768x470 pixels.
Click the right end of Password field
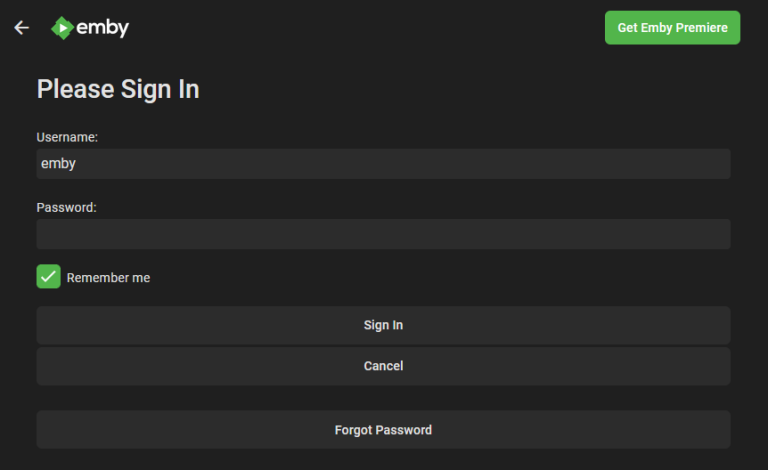[x=722, y=234]
